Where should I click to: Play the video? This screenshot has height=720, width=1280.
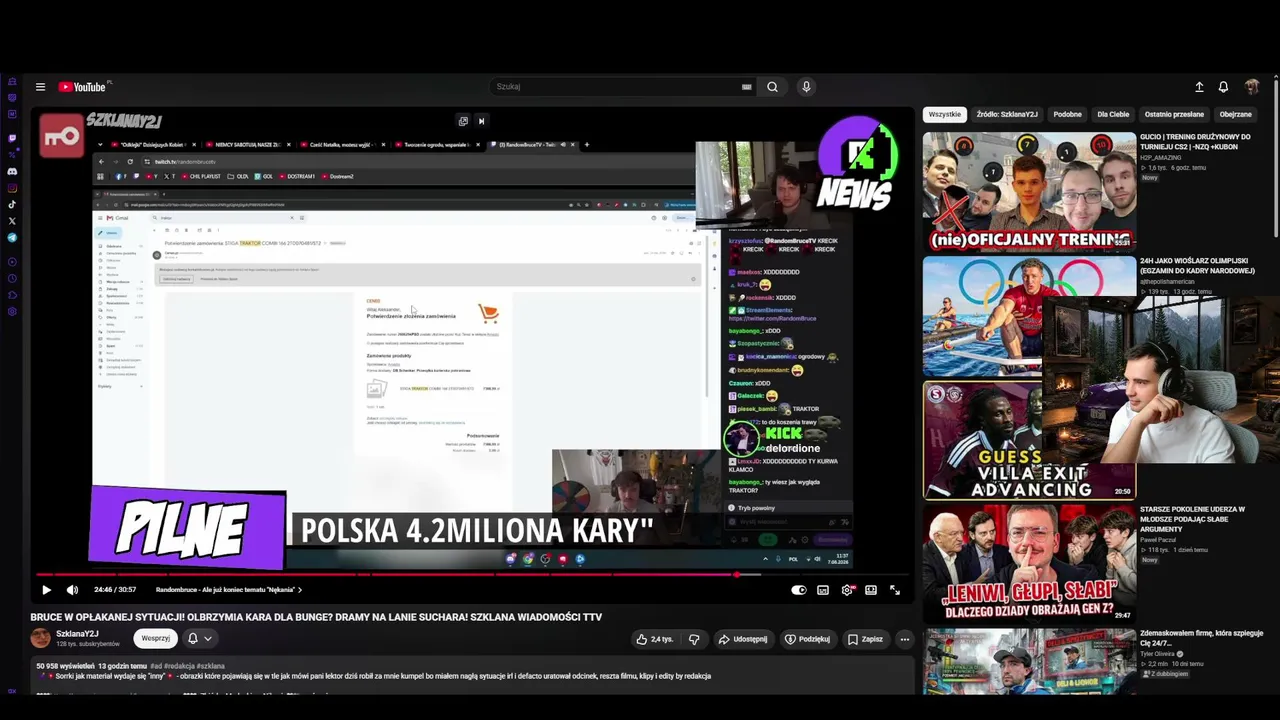tap(46, 590)
